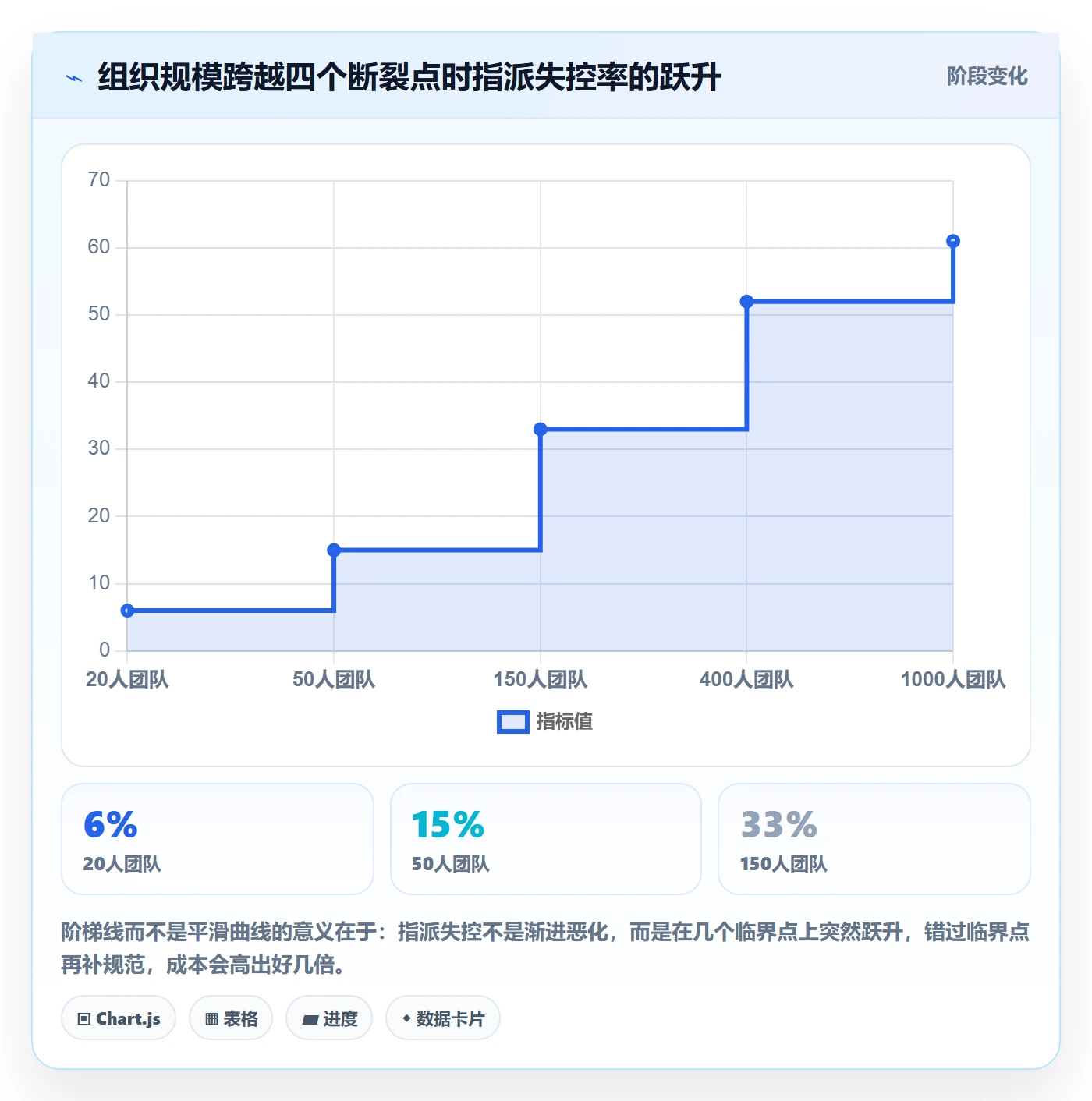Click the 50人团队 x-axis label

click(334, 679)
